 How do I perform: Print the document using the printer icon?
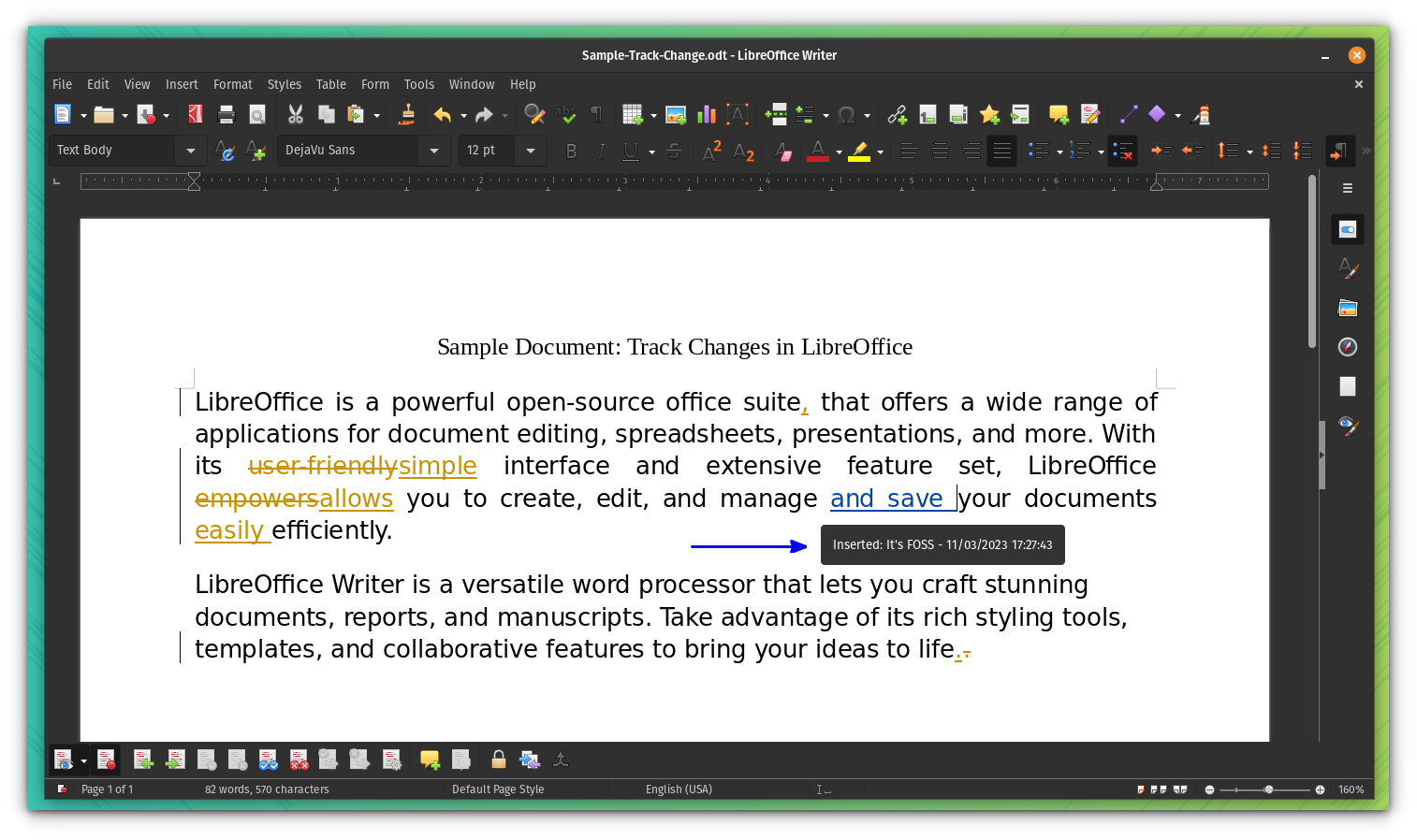coord(226,114)
